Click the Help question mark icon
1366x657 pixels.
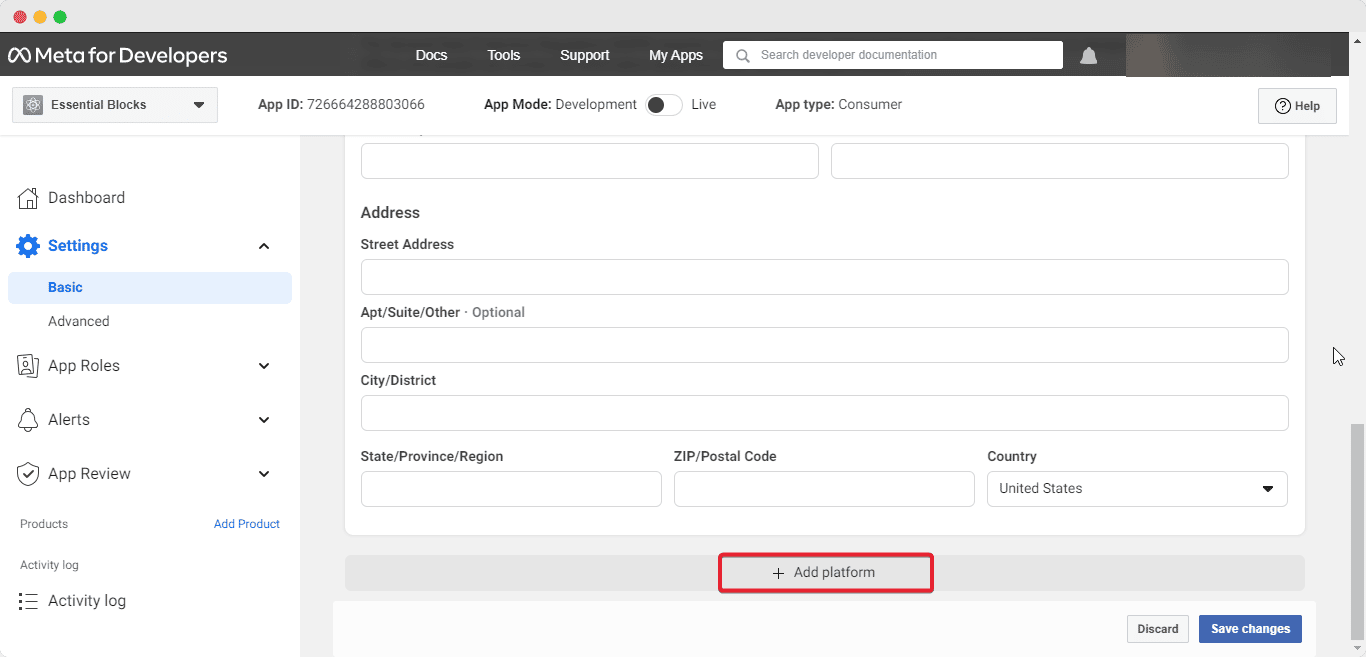pyautogui.click(x=1283, y=106)
